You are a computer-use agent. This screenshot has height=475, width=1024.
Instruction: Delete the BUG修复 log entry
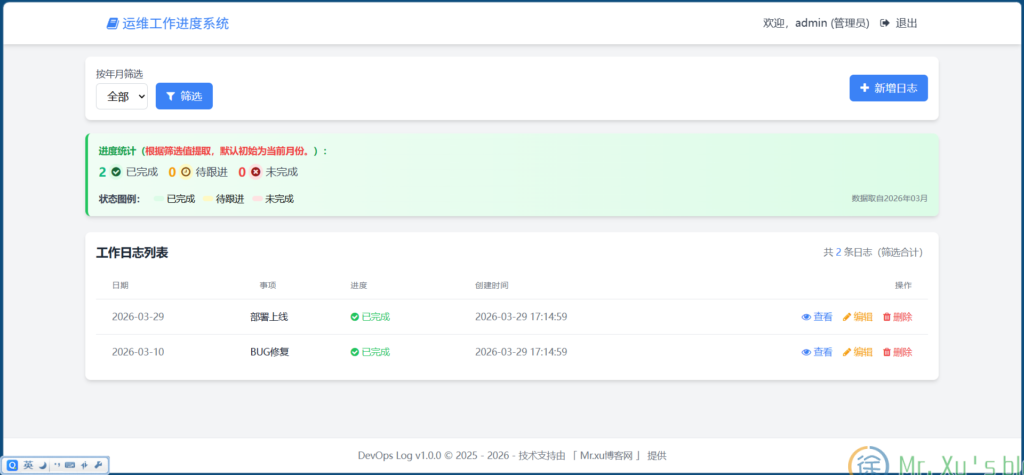point(897,352)
